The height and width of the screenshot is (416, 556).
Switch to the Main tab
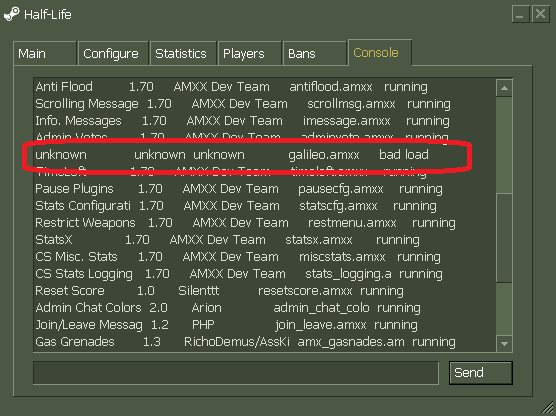click(x=45, y=54)
